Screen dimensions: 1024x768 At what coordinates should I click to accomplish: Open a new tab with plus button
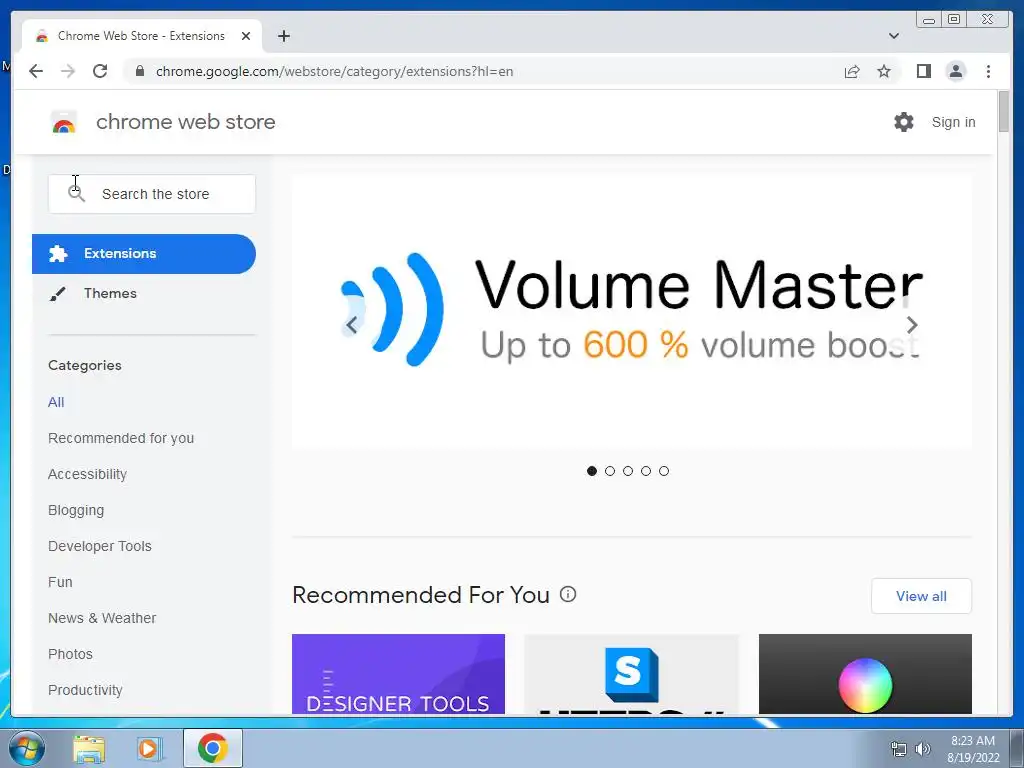point(283,36)
